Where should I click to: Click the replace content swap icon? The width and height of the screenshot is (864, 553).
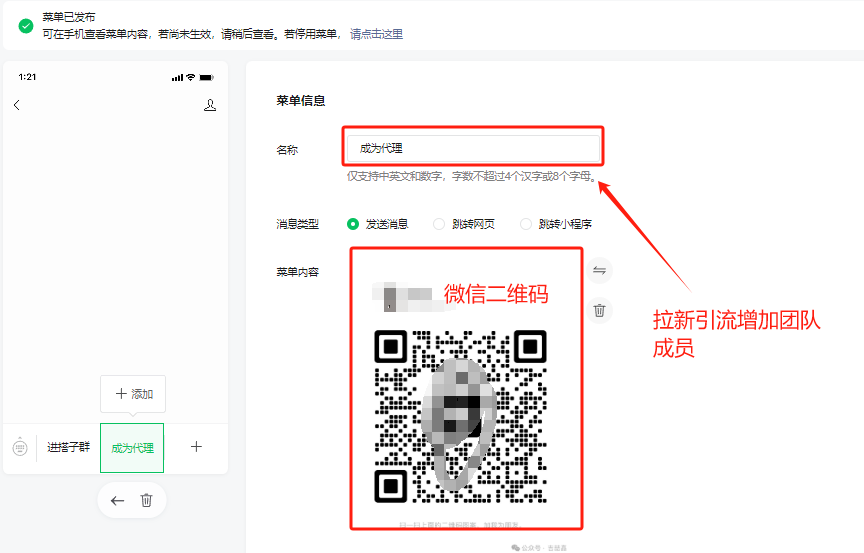599,270
